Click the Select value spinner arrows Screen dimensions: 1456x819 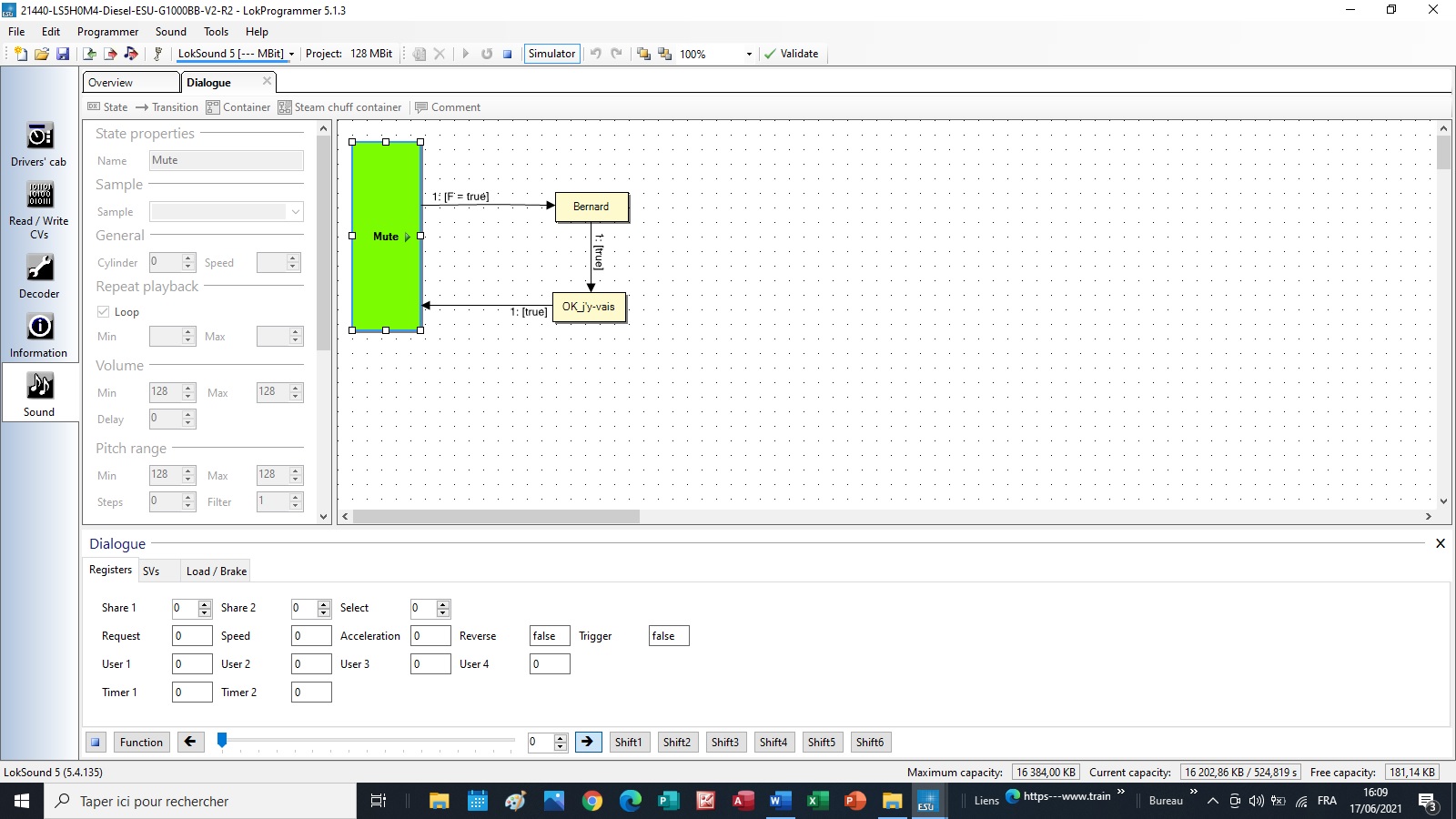[443, 608]
